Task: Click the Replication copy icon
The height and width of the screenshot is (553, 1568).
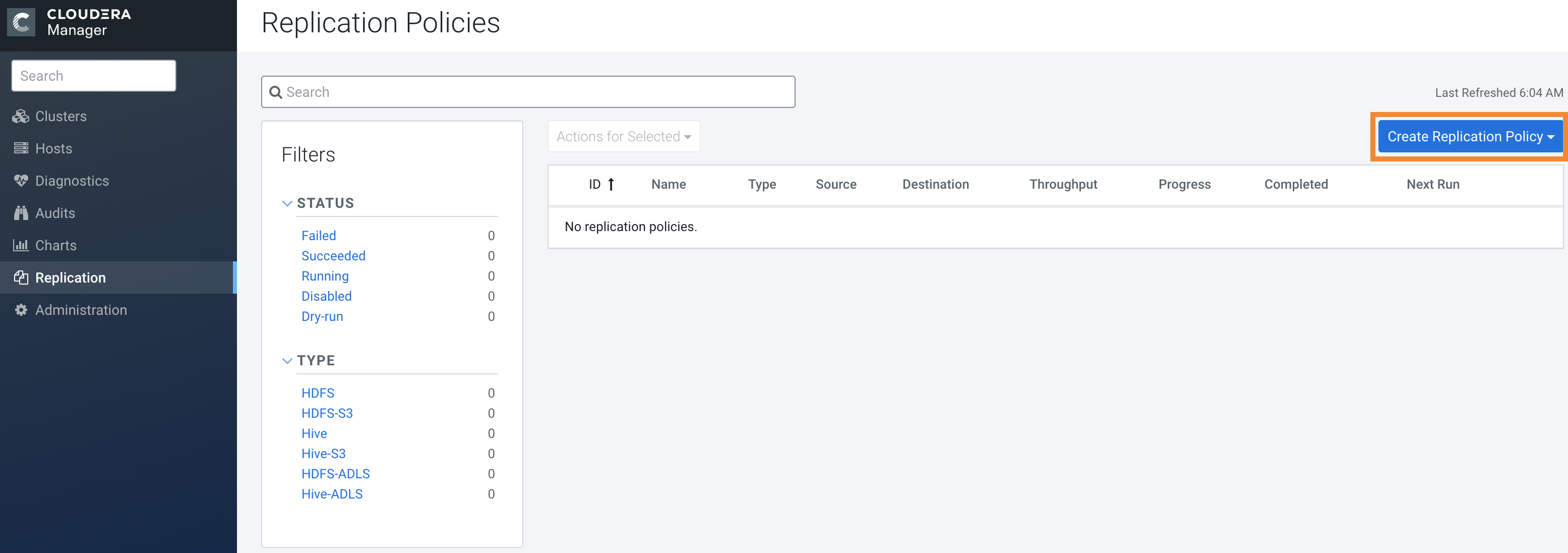Action: click(x=21, y=278)
